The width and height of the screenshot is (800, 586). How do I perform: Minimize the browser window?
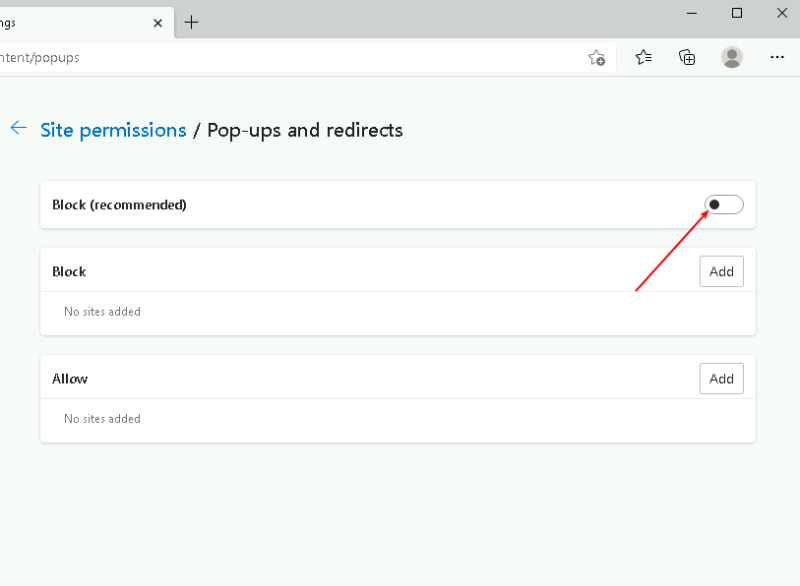click(692, 13)
